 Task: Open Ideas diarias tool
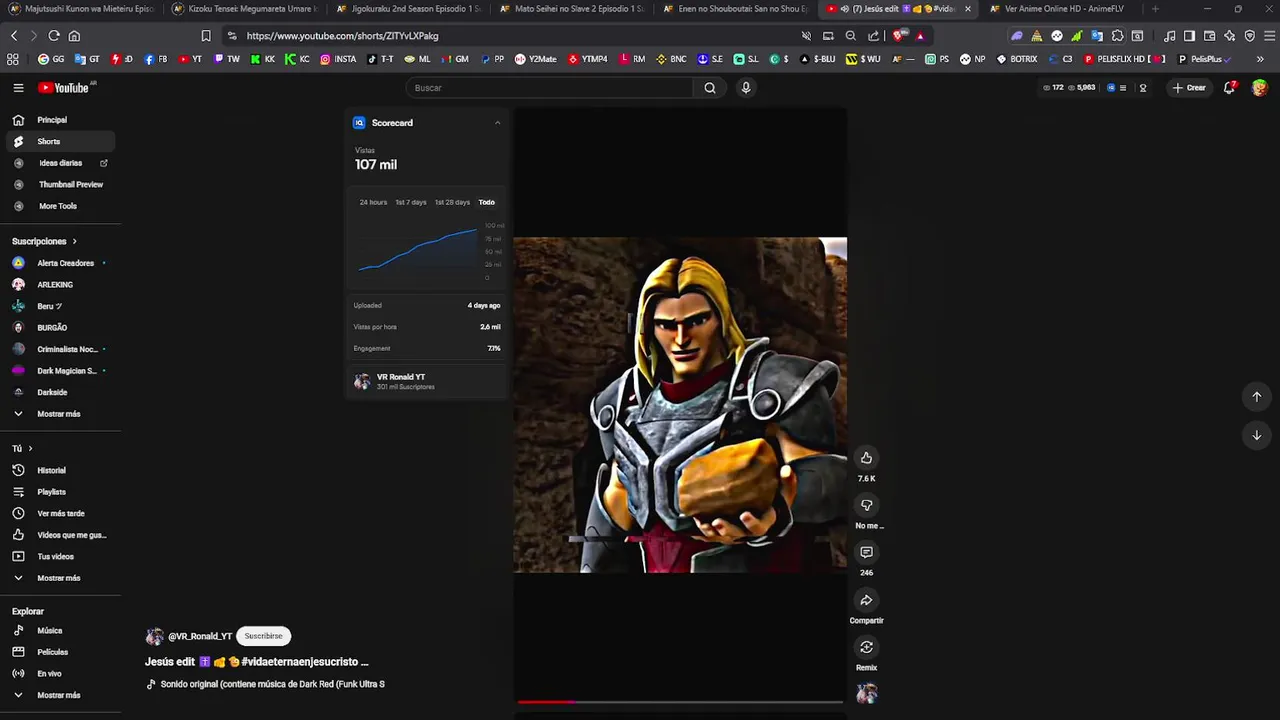tap(60, 163)
